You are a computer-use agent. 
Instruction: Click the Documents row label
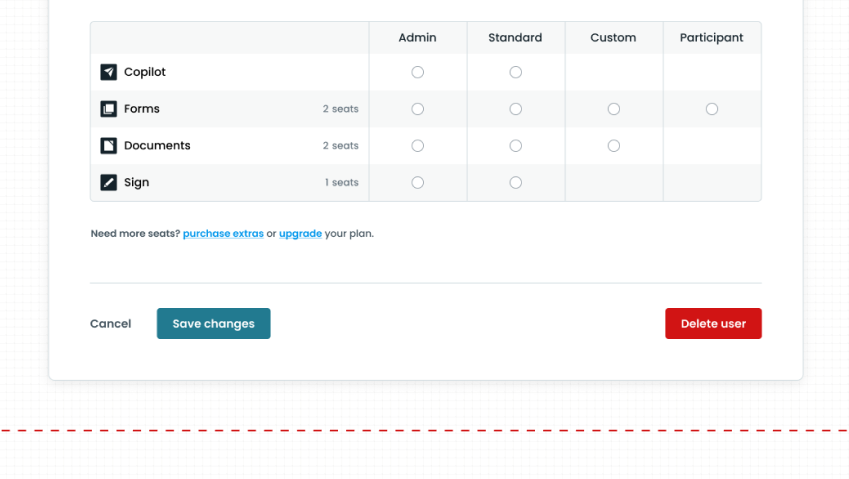(x=157, y=146)
